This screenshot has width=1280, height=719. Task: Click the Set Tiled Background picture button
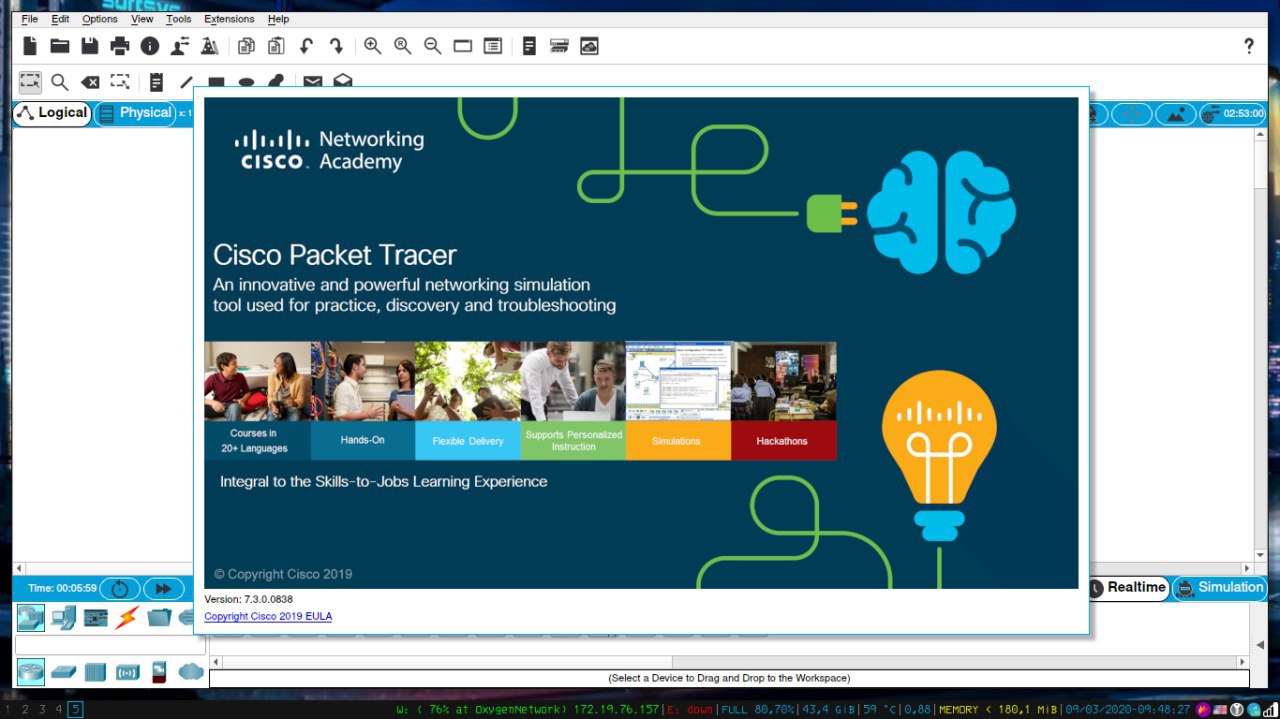[x=1176, y=114]
